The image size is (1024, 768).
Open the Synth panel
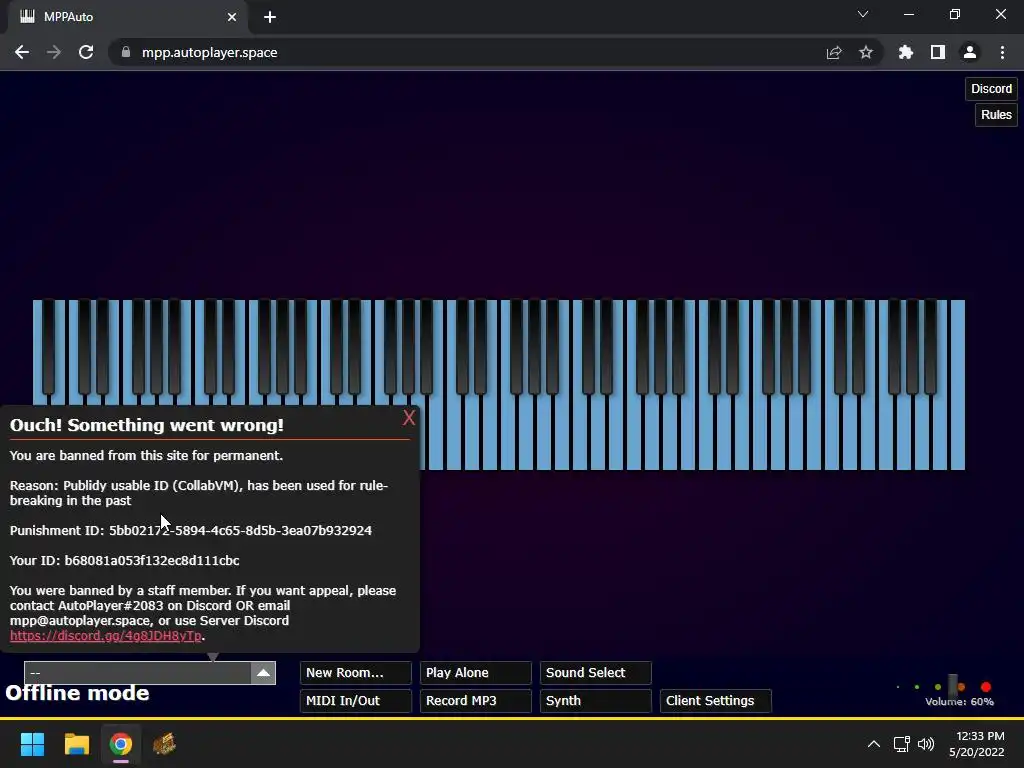tap(596, 701)
